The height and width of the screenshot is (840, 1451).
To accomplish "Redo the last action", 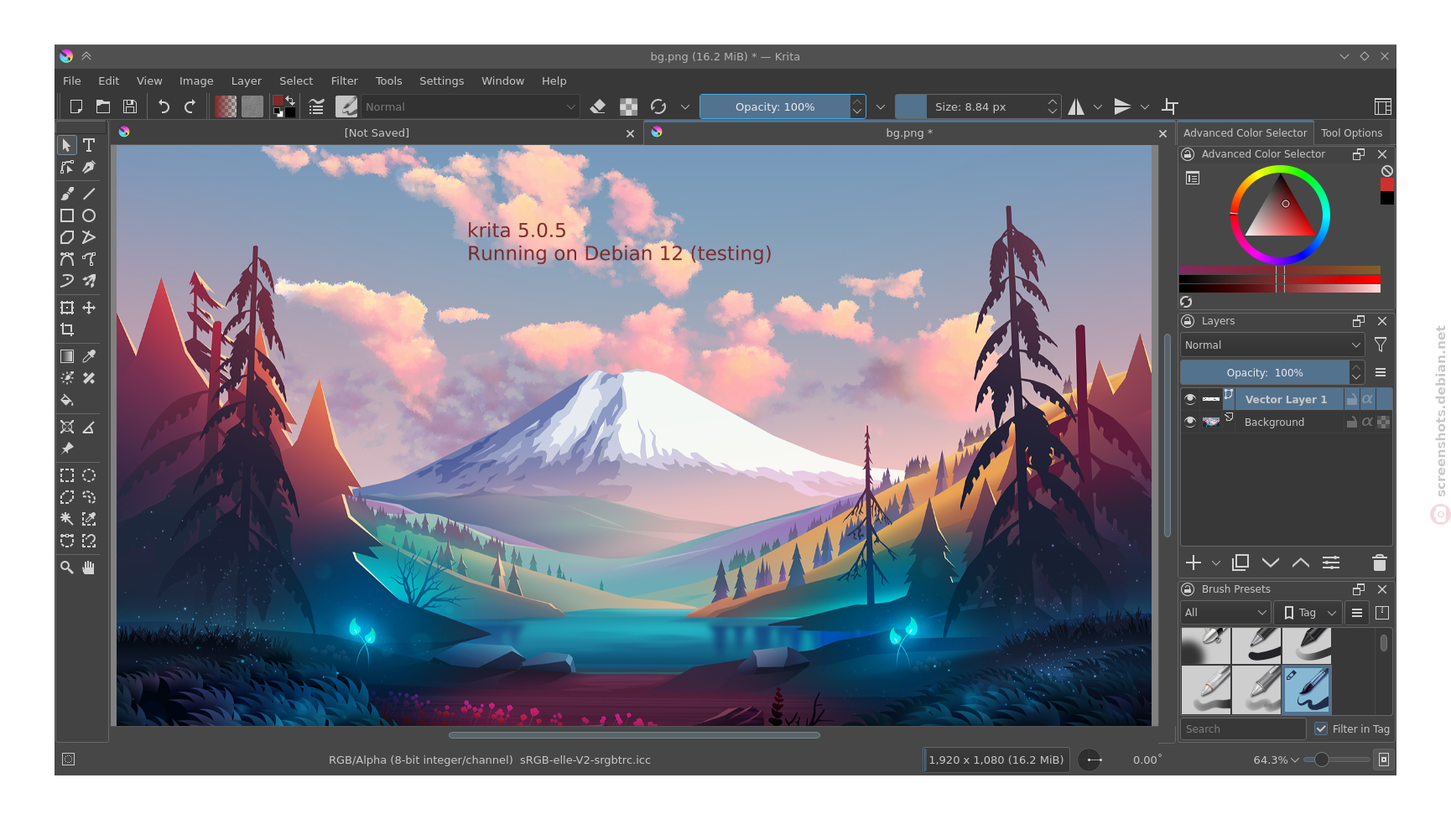I will (190, 106).
